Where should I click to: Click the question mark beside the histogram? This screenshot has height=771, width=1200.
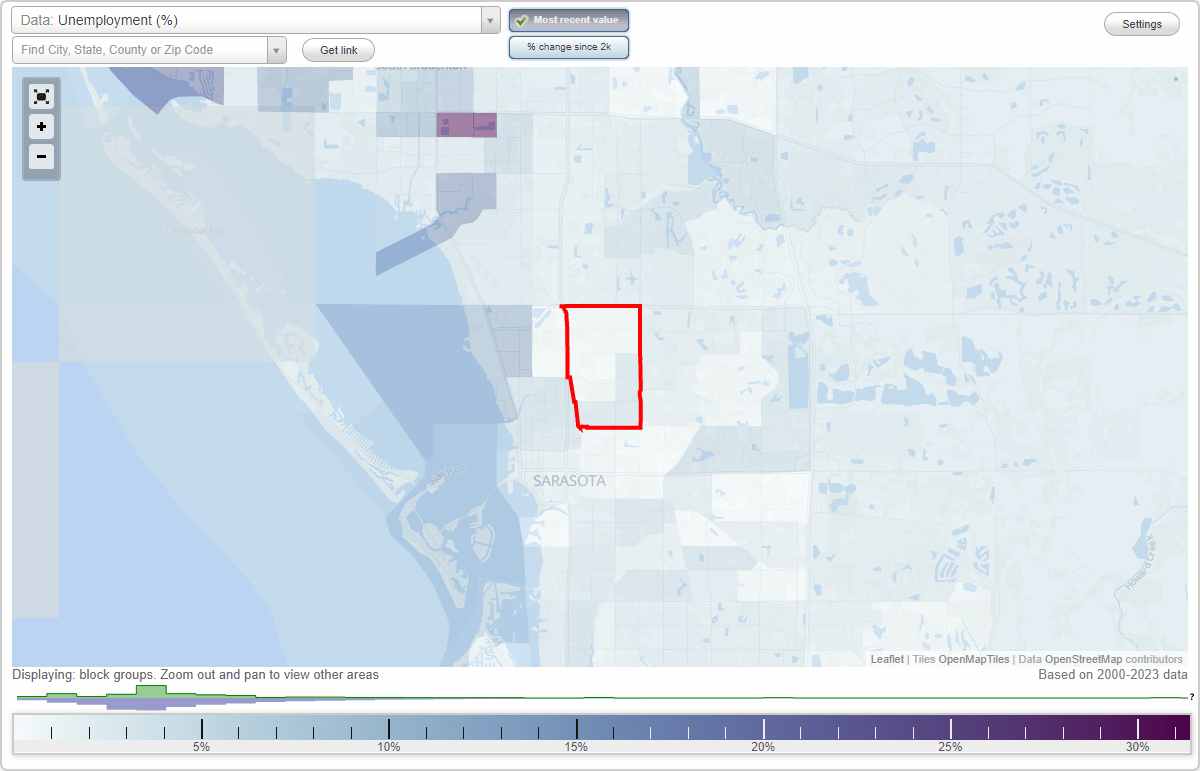point(1191,697)
